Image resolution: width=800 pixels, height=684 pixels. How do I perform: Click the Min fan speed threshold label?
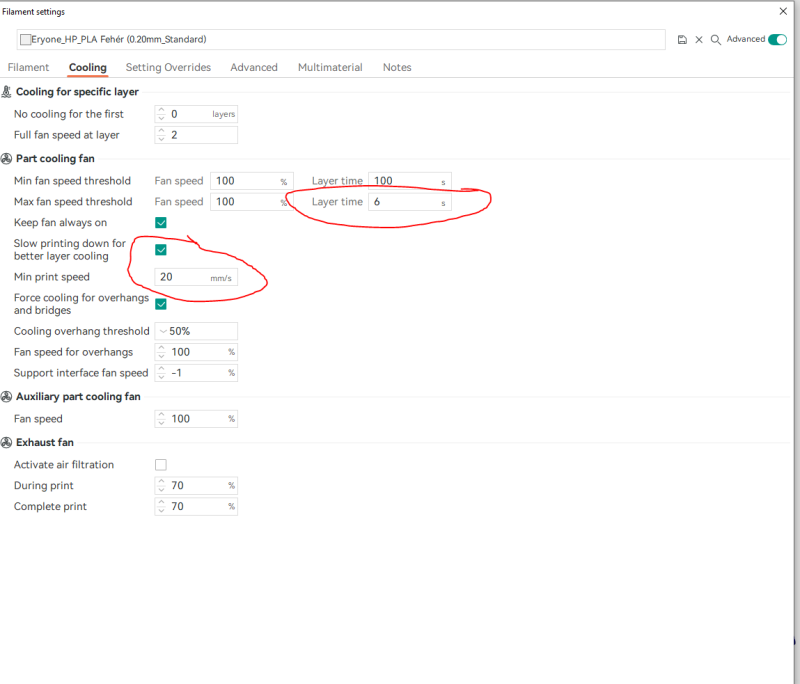click(72, 181)
